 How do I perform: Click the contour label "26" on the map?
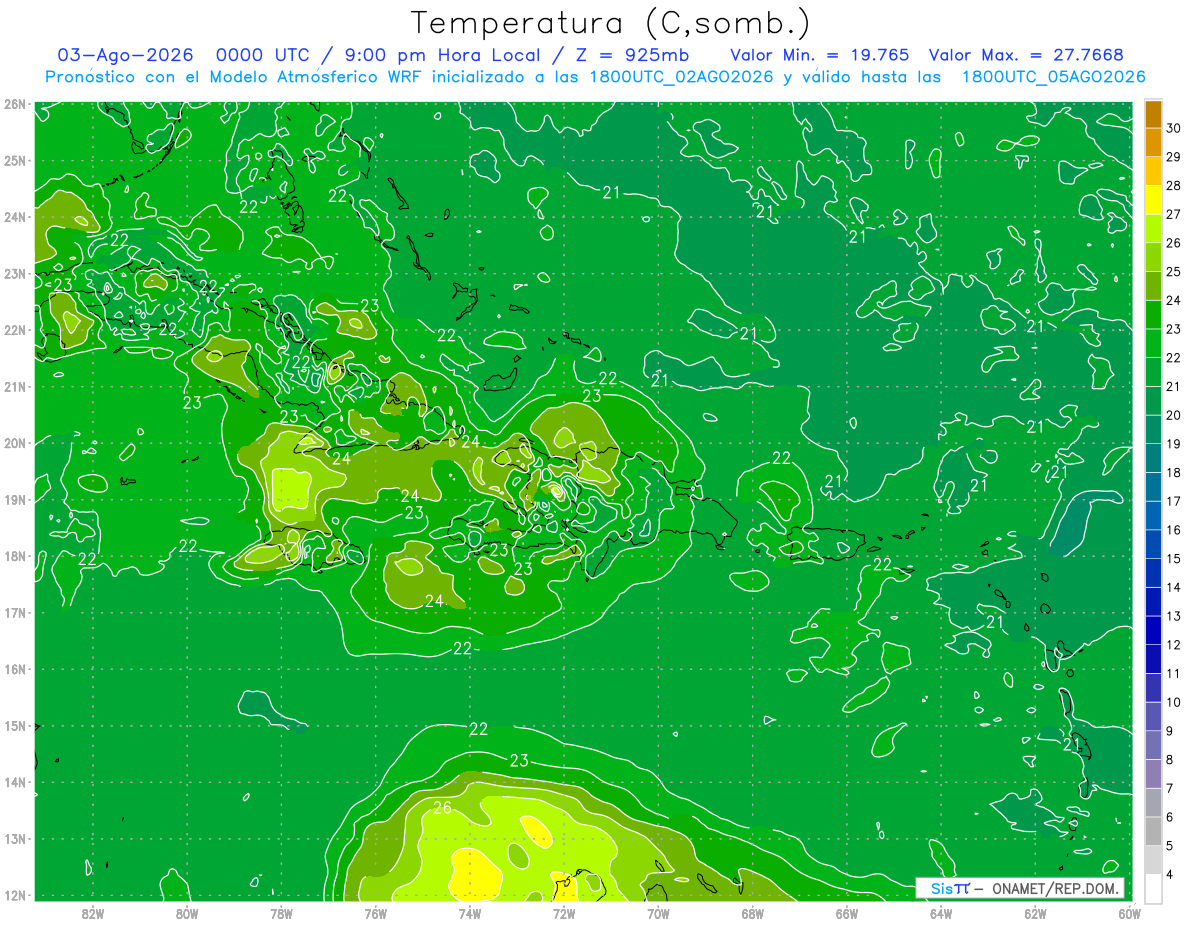(x=442, y=807)
